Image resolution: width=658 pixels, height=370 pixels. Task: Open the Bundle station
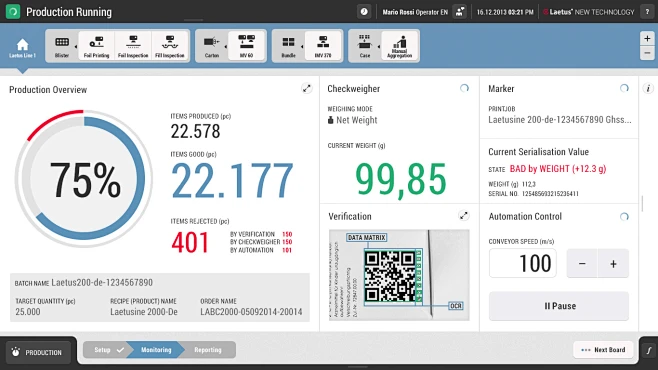[x=288, y=46]
